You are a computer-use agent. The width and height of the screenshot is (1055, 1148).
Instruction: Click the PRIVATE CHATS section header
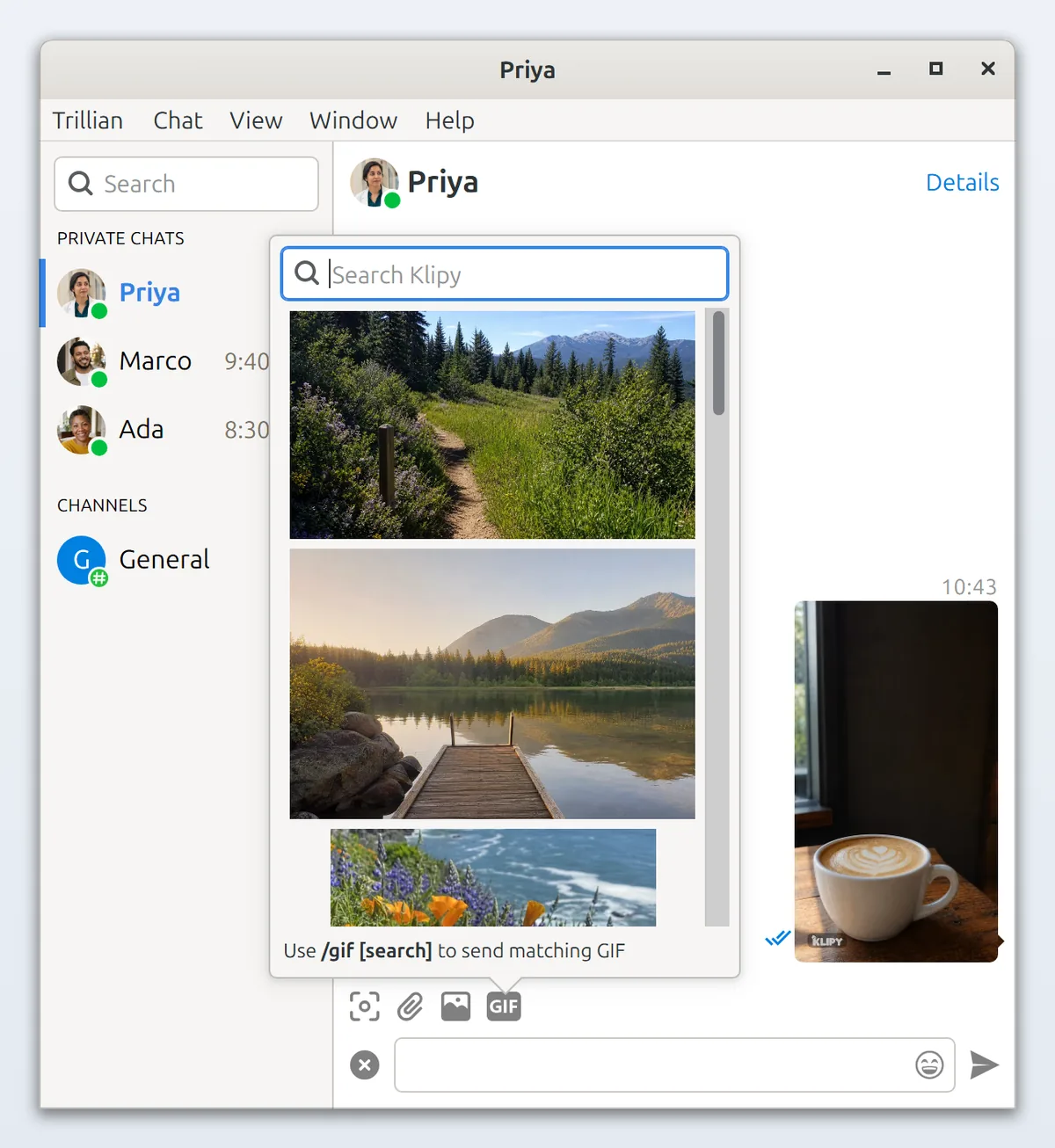[x=120, y=238]
